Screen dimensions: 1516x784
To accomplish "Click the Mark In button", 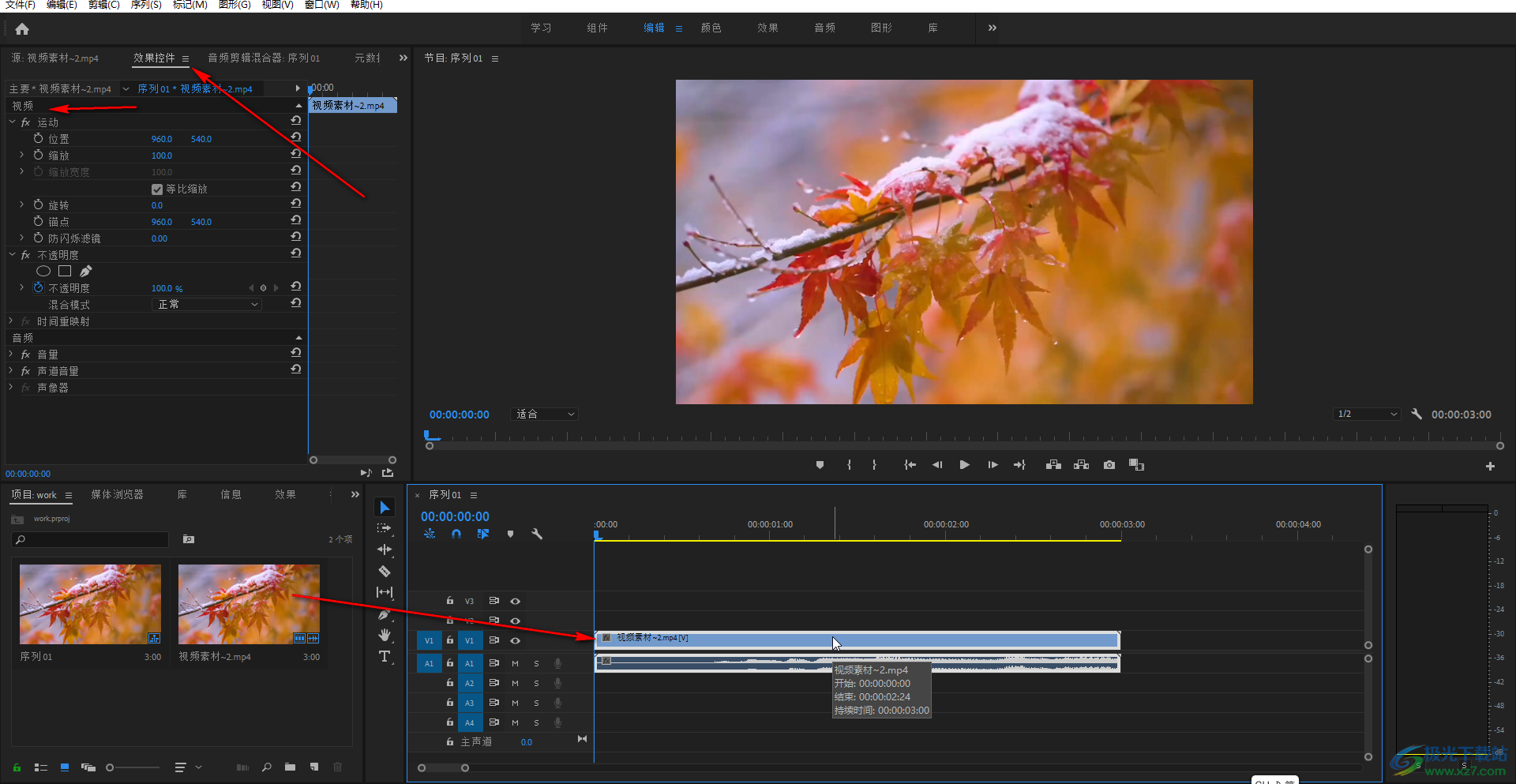I will 850,465.
